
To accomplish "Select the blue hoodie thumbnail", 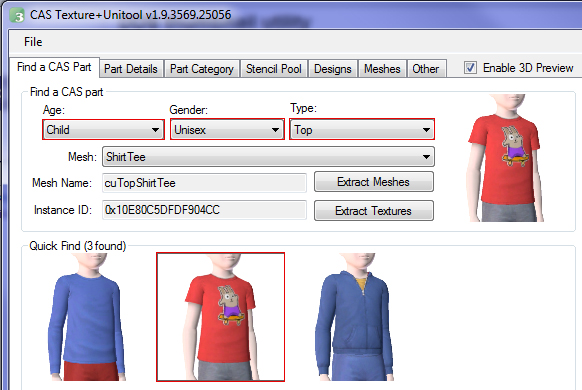I will (354, 317).
